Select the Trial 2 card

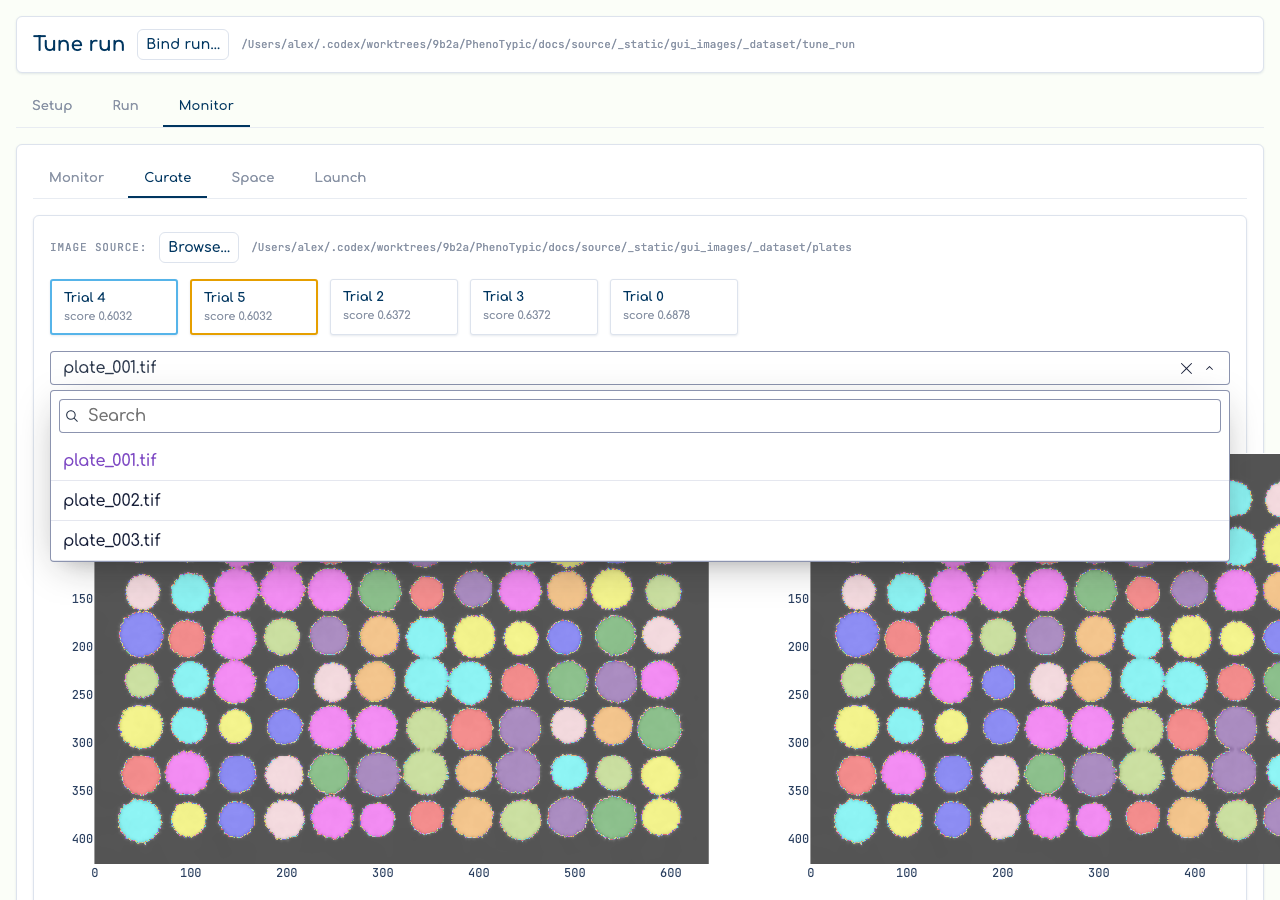tap(394, 306)
